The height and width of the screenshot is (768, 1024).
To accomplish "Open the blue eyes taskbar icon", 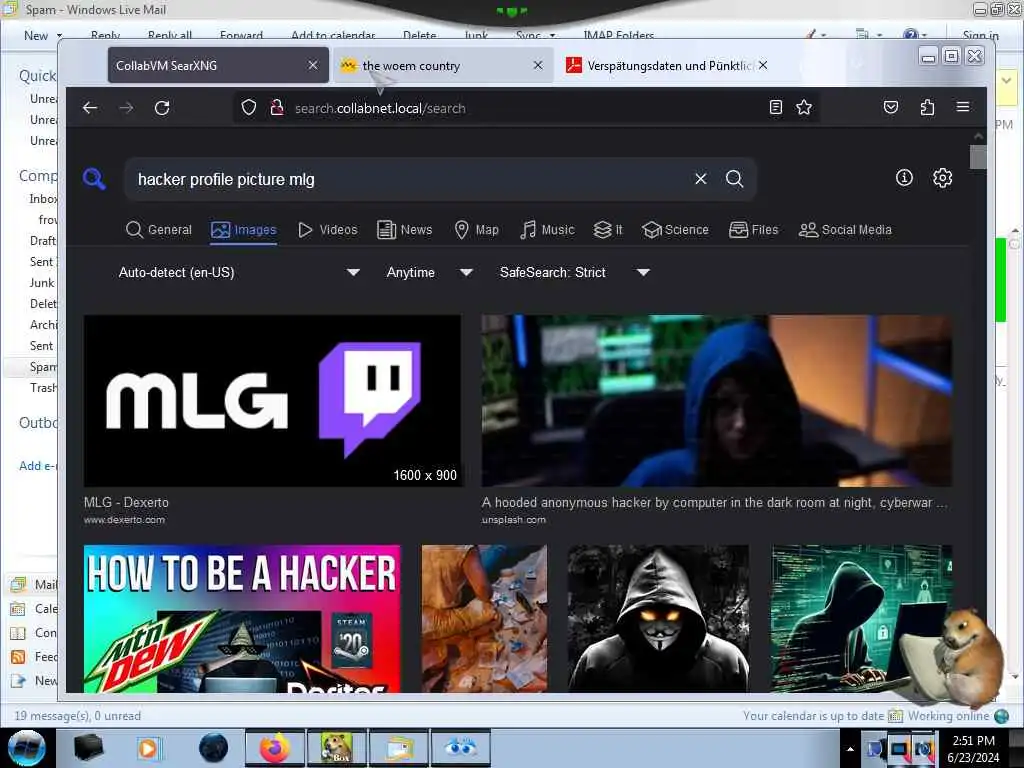I will [x=461, y=748].
